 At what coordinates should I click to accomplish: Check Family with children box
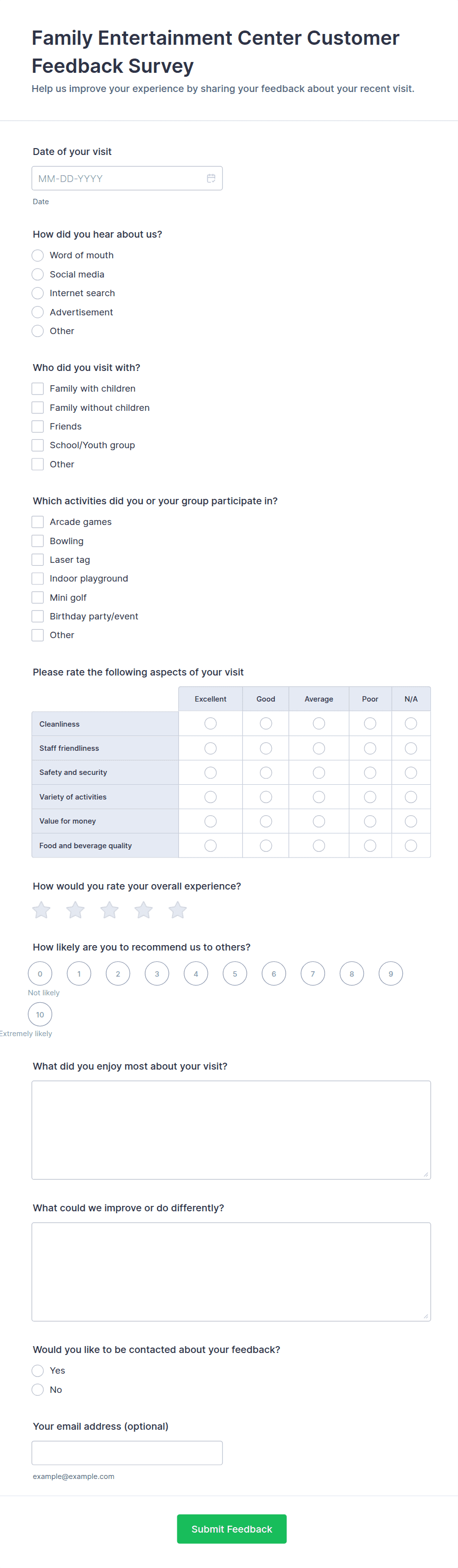(x=38, y=388)
